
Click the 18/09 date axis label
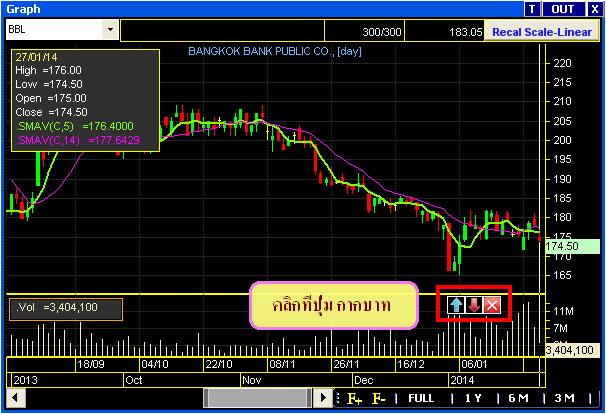point(90,364)
